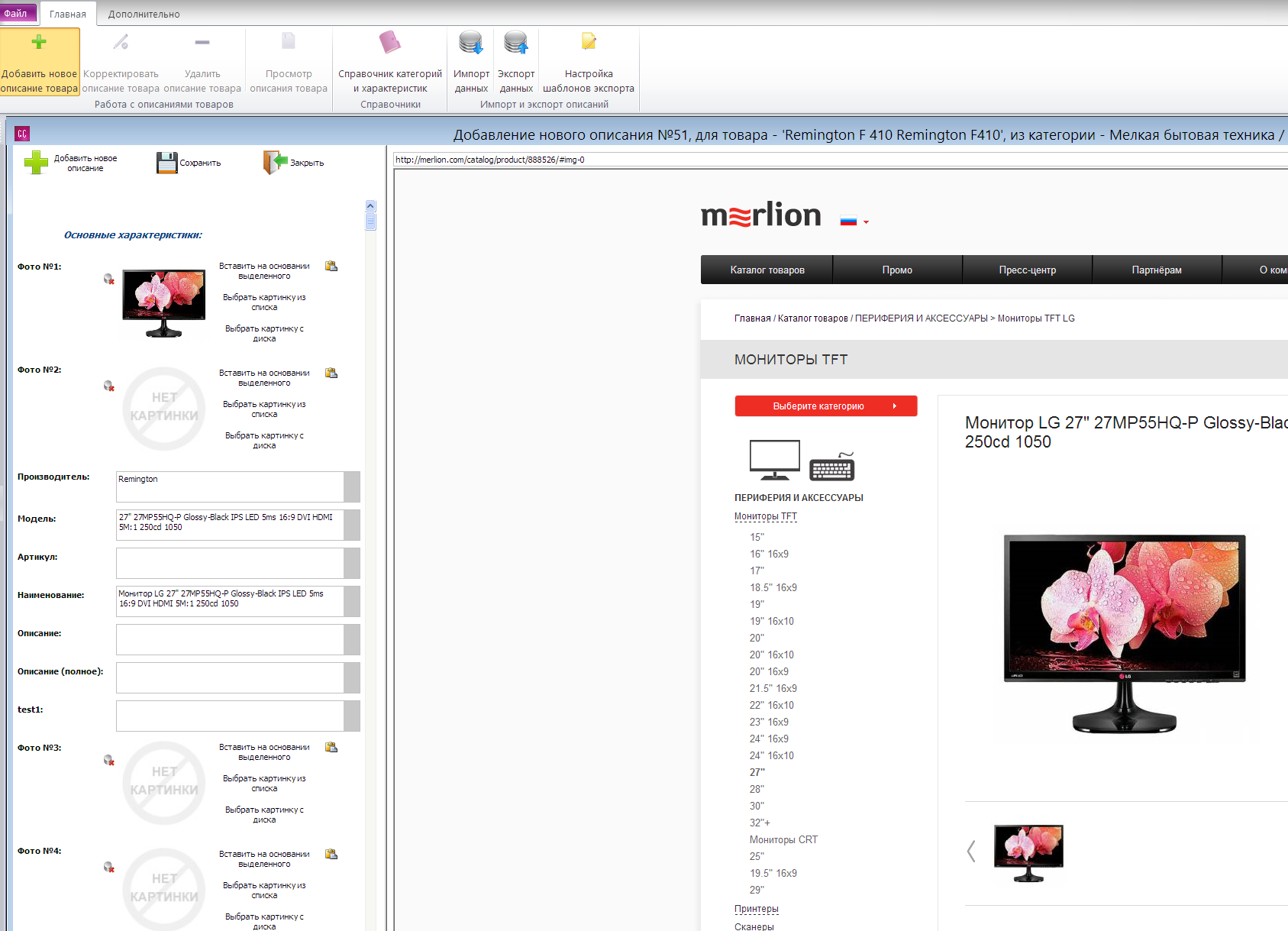1288x931 pixels.
Task: Remove image of Фото №3
Action: (x=109, y=761)
